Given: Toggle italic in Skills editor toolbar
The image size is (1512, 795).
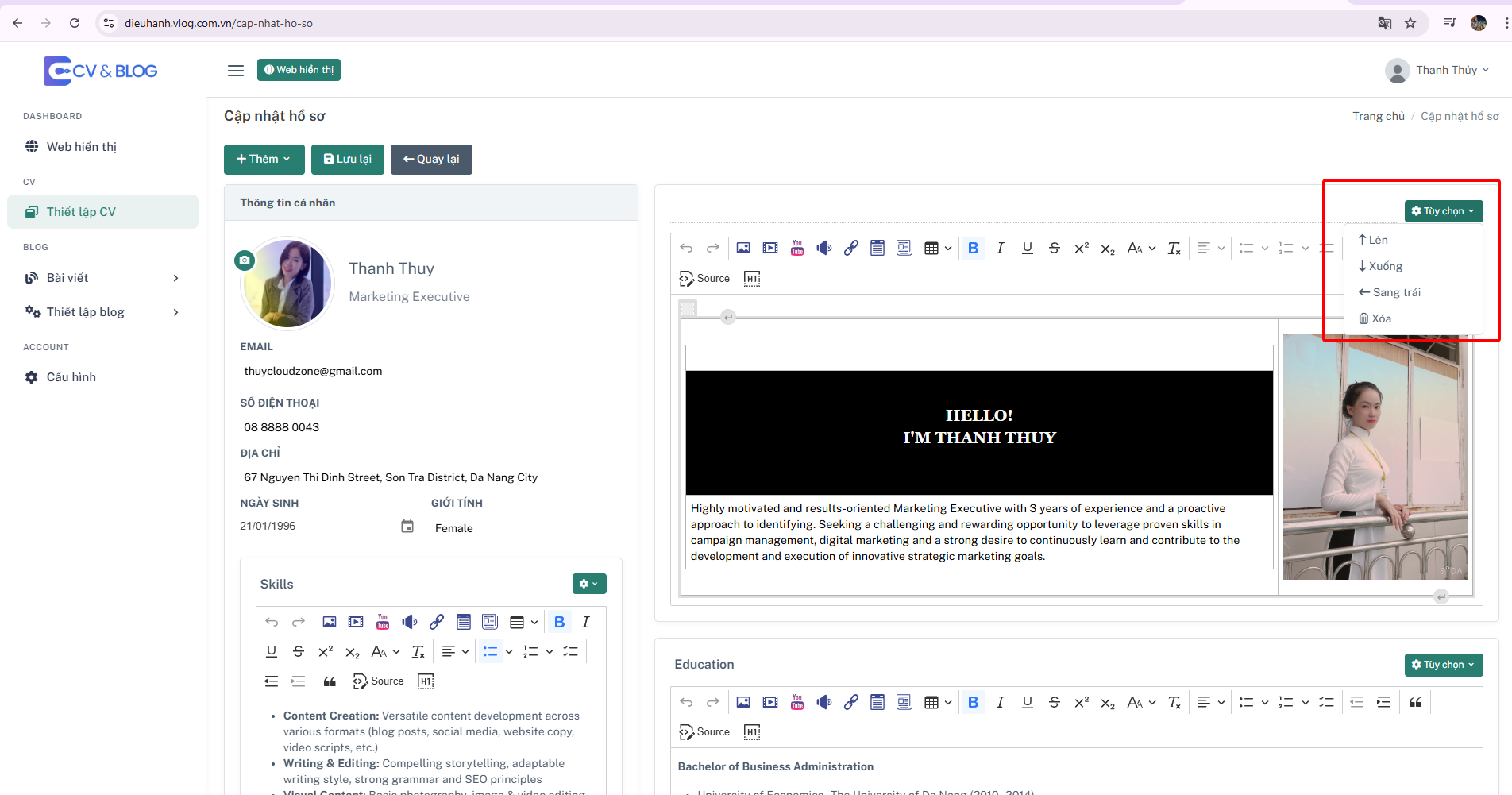Looking at the screenshot, I should [586, 623].
